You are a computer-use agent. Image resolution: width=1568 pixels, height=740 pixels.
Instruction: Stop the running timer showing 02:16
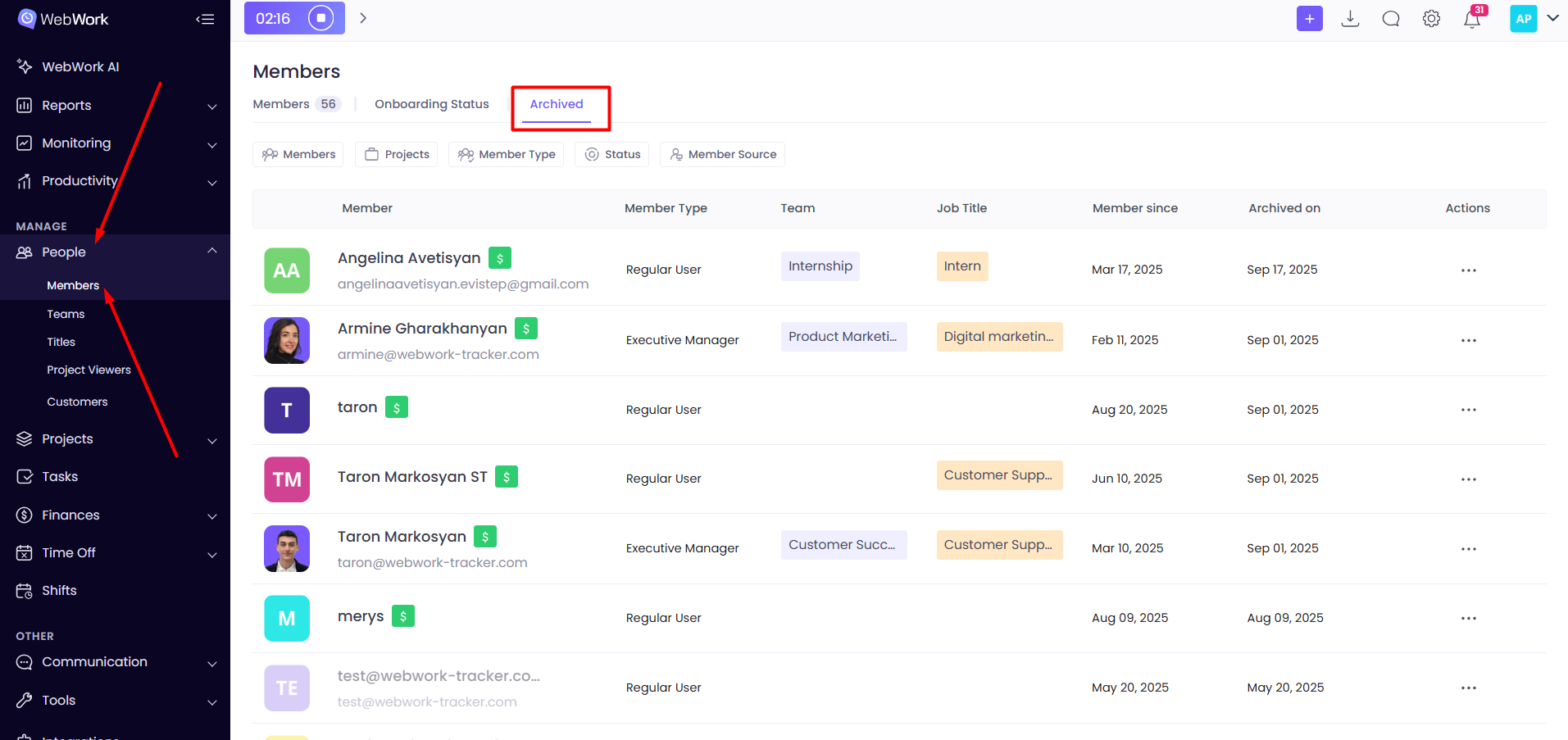point(320,17)
